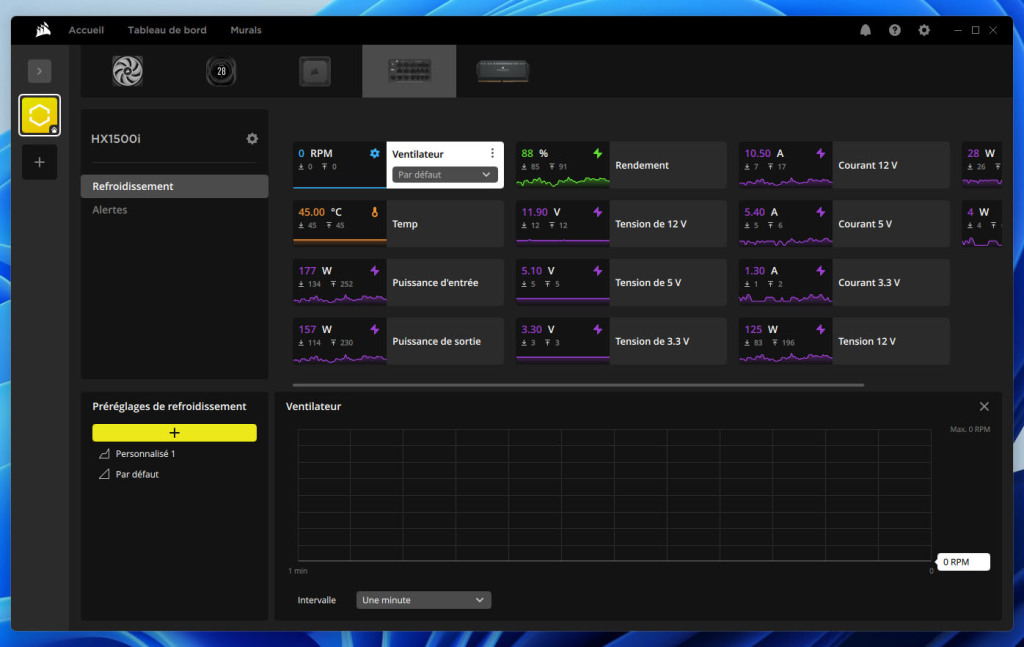Select the PSU device icon
Viewport: 1024px width, 647px height.
408,70
